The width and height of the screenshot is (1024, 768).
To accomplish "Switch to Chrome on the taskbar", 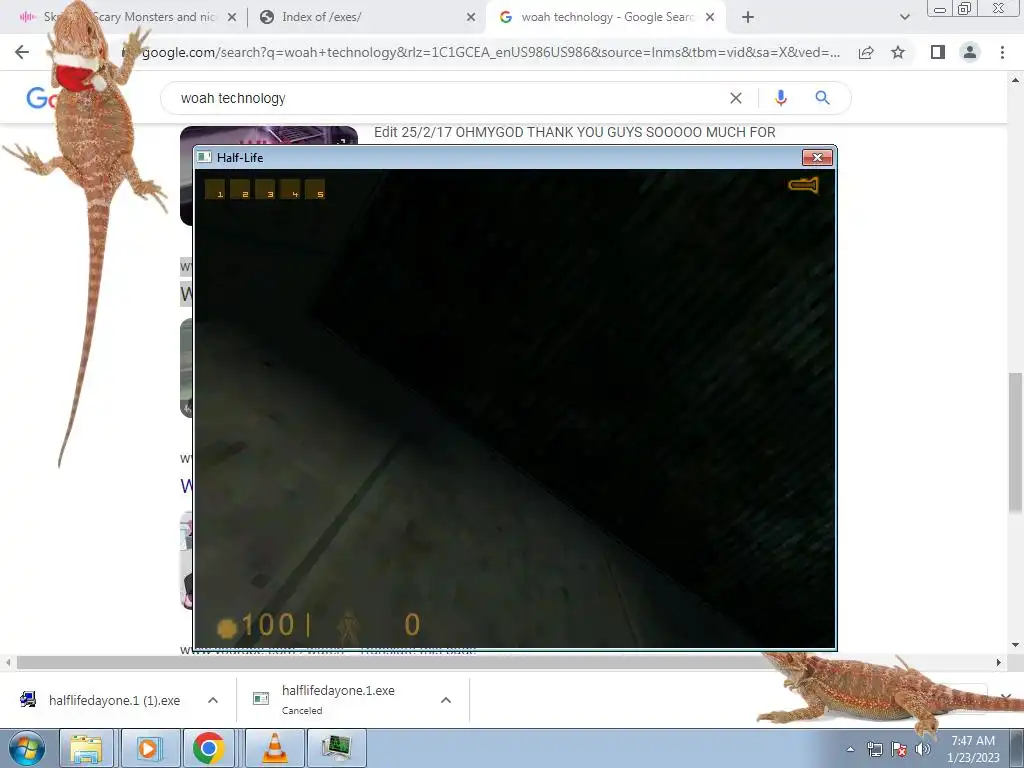I will point(209,748).
